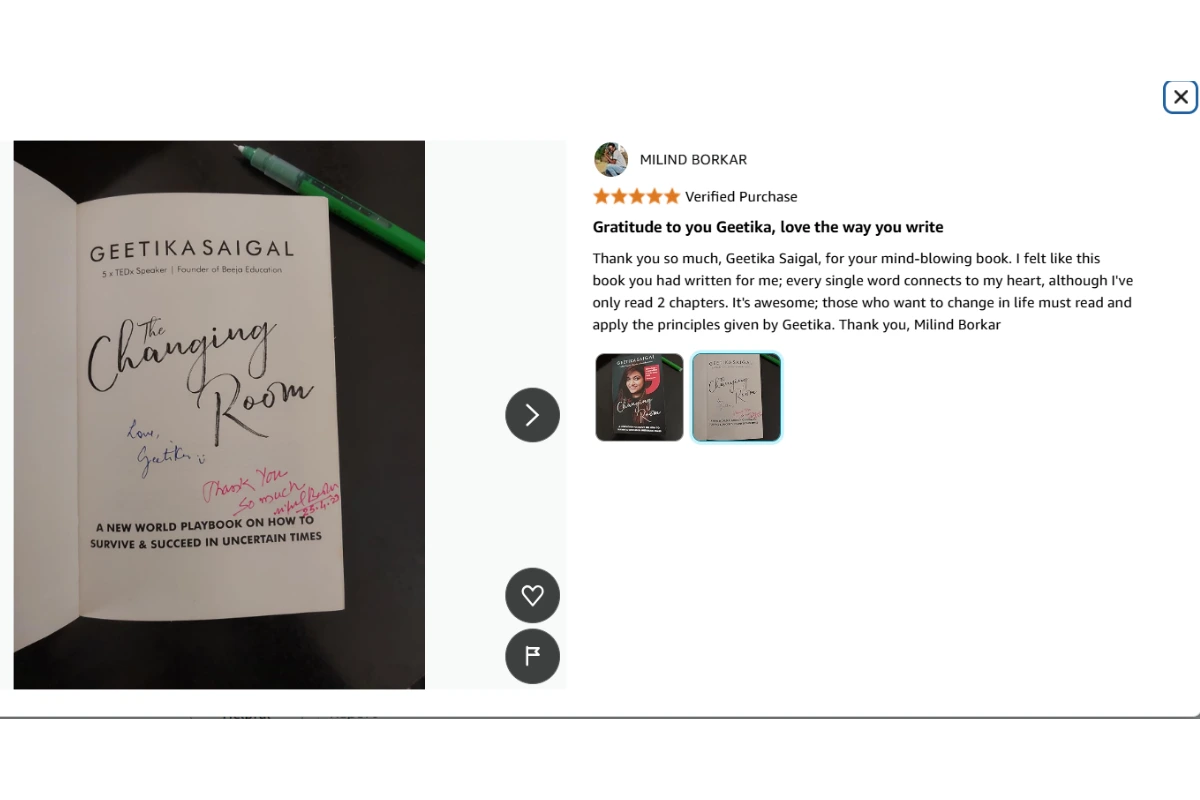Click the 5 x TEDx Speaker line
Screen dimensions: 1200x800
[x=192, y=270]
